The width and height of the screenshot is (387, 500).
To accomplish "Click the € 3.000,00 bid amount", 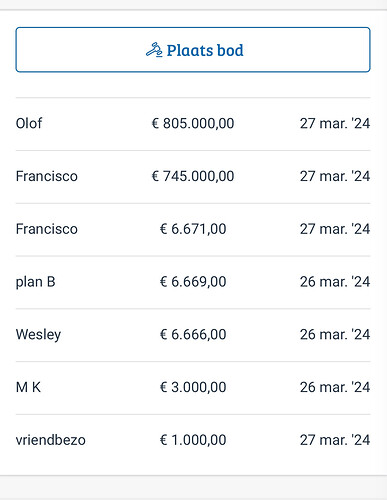I will (x=193, y=387).
